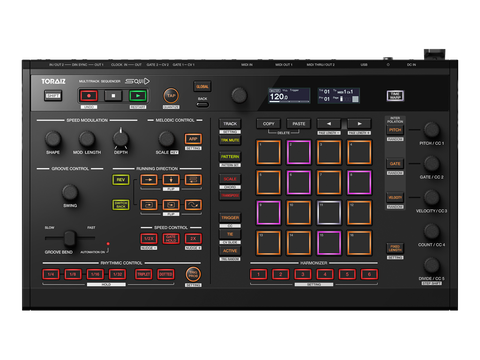Click the green play button

[138, 96]
